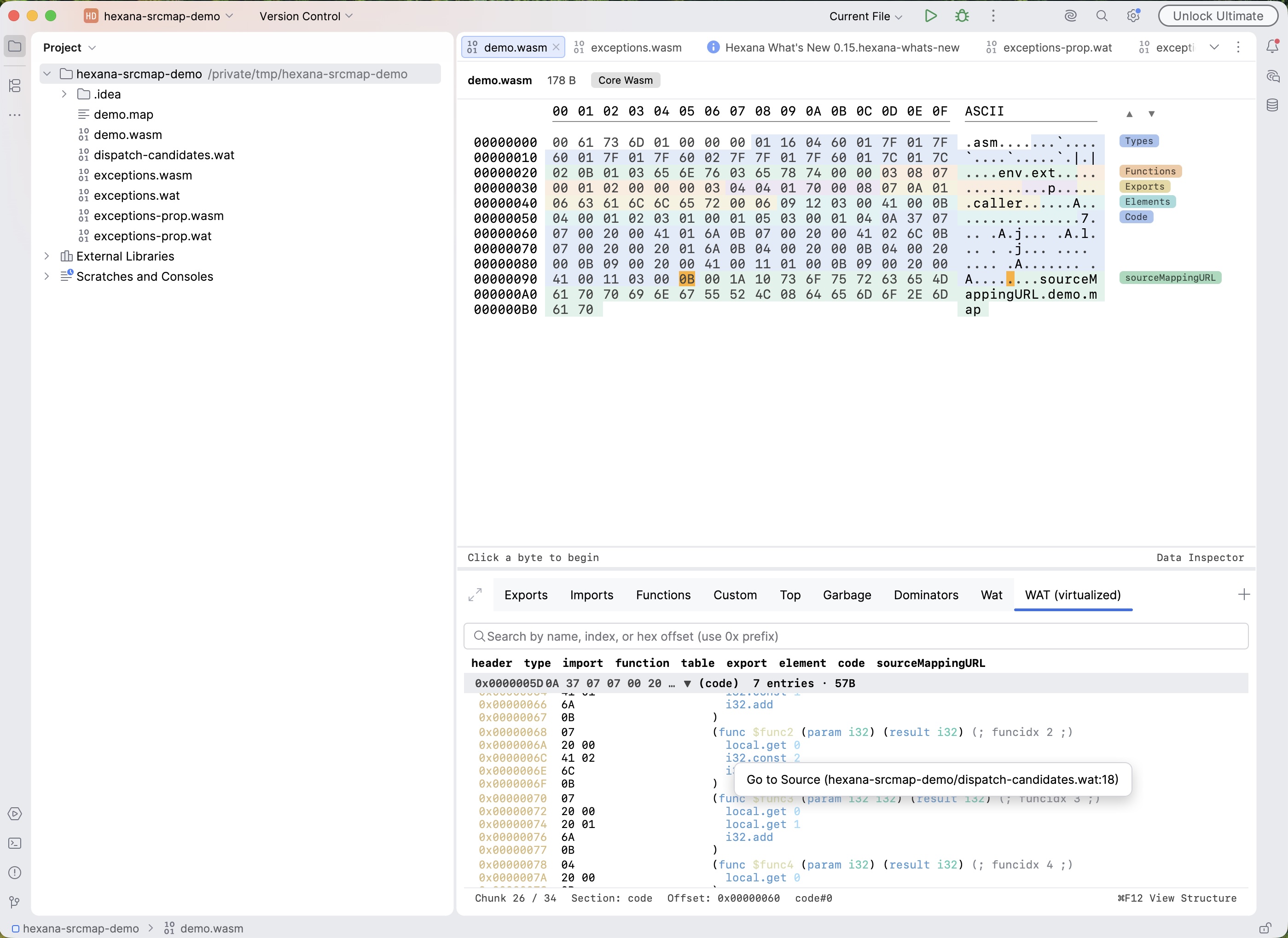Open demo.map in the project tree
1288x938 pixels.
(123, 115)
